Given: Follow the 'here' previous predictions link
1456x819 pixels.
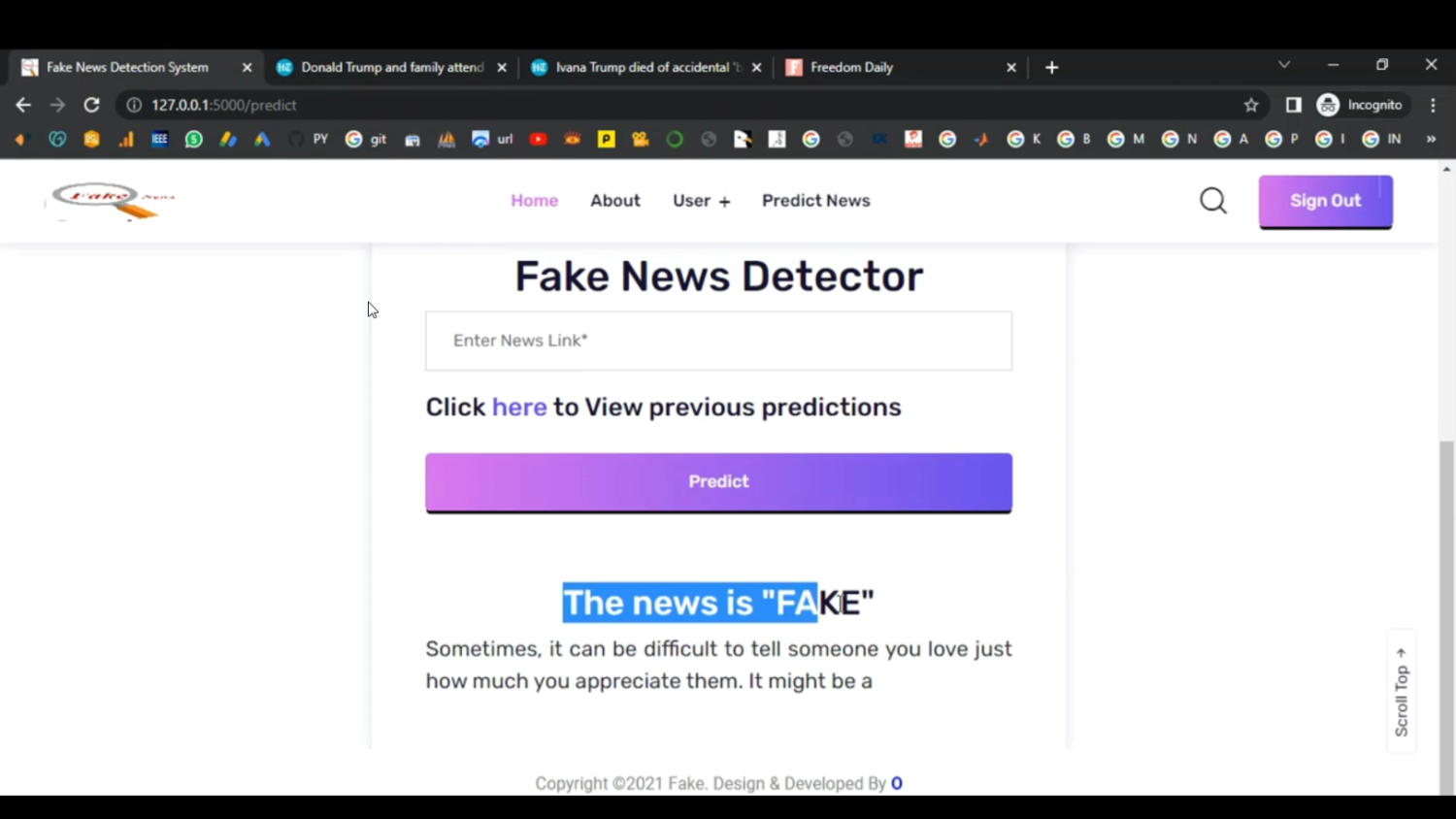Looking at the screenshot, I should pos(519,407).
